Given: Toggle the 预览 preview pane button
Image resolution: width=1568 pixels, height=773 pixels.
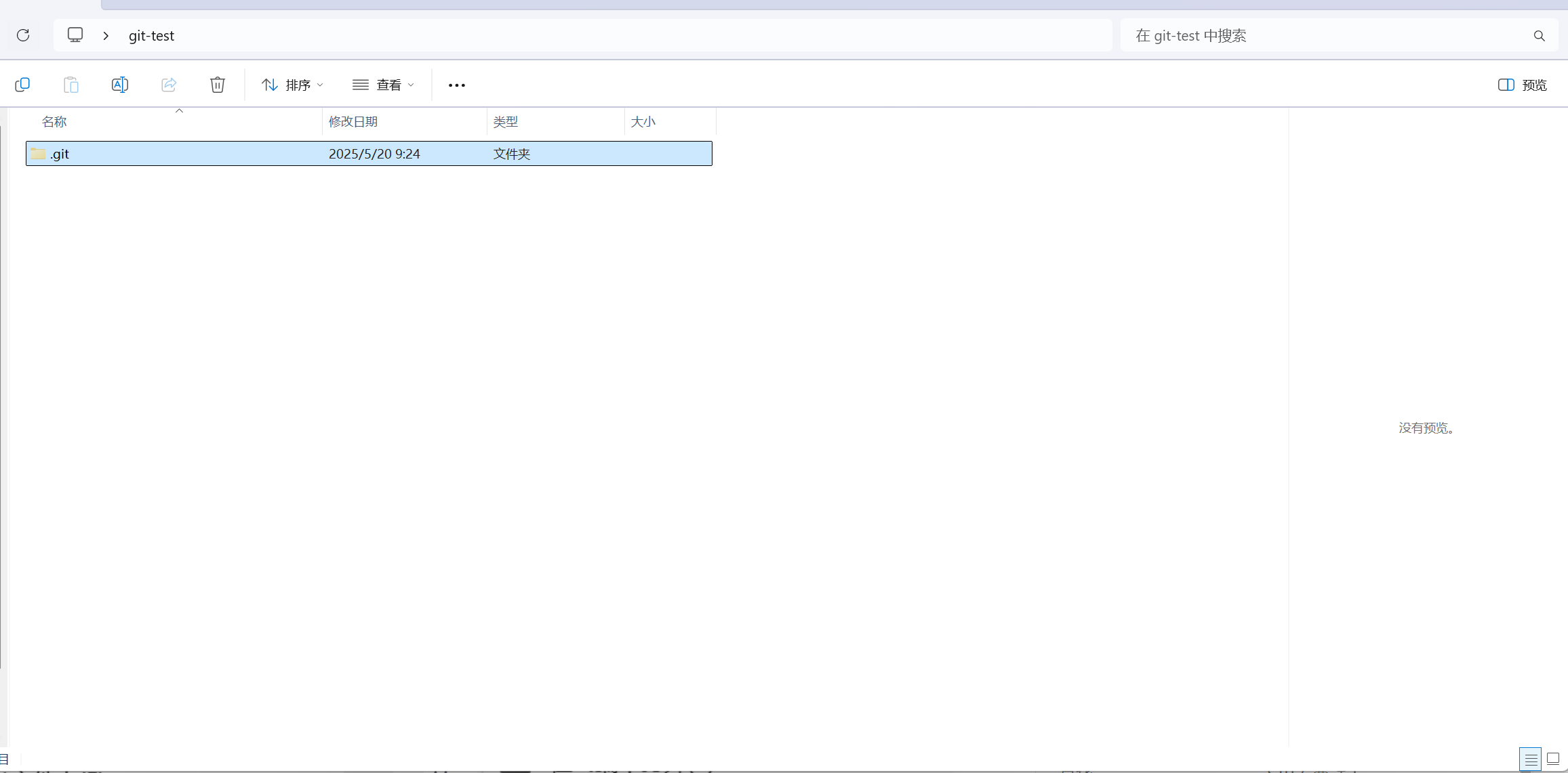Looking at the screenshot, I should [x=1523, y=85].
